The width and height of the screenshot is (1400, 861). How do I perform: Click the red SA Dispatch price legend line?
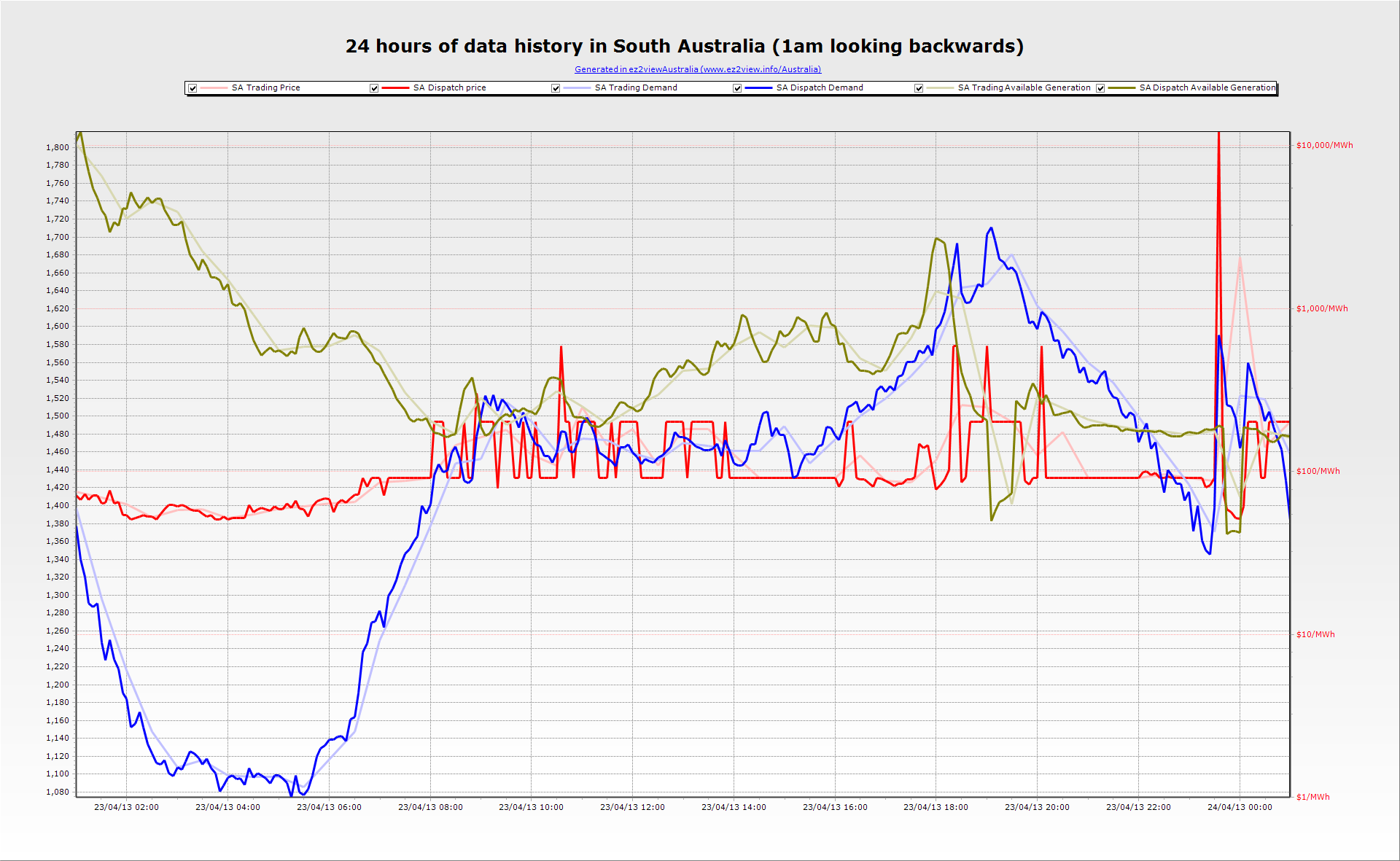click(395, 88)
